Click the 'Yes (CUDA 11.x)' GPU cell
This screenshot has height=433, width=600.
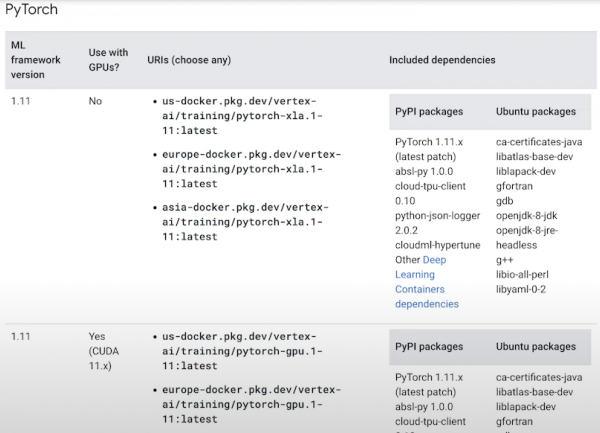pos(104,351)
